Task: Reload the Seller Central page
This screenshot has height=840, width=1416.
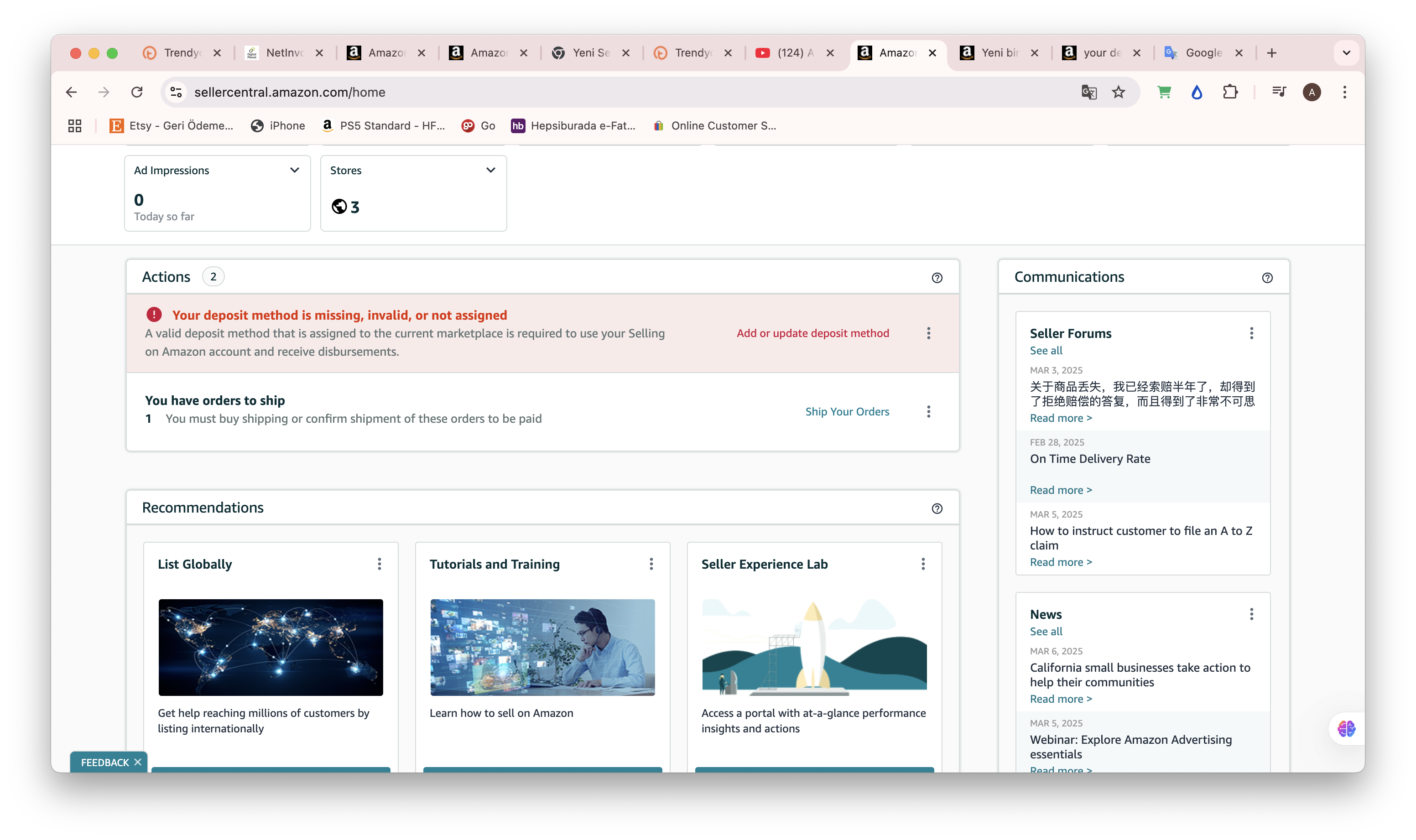Action: [x=137, y=92]
